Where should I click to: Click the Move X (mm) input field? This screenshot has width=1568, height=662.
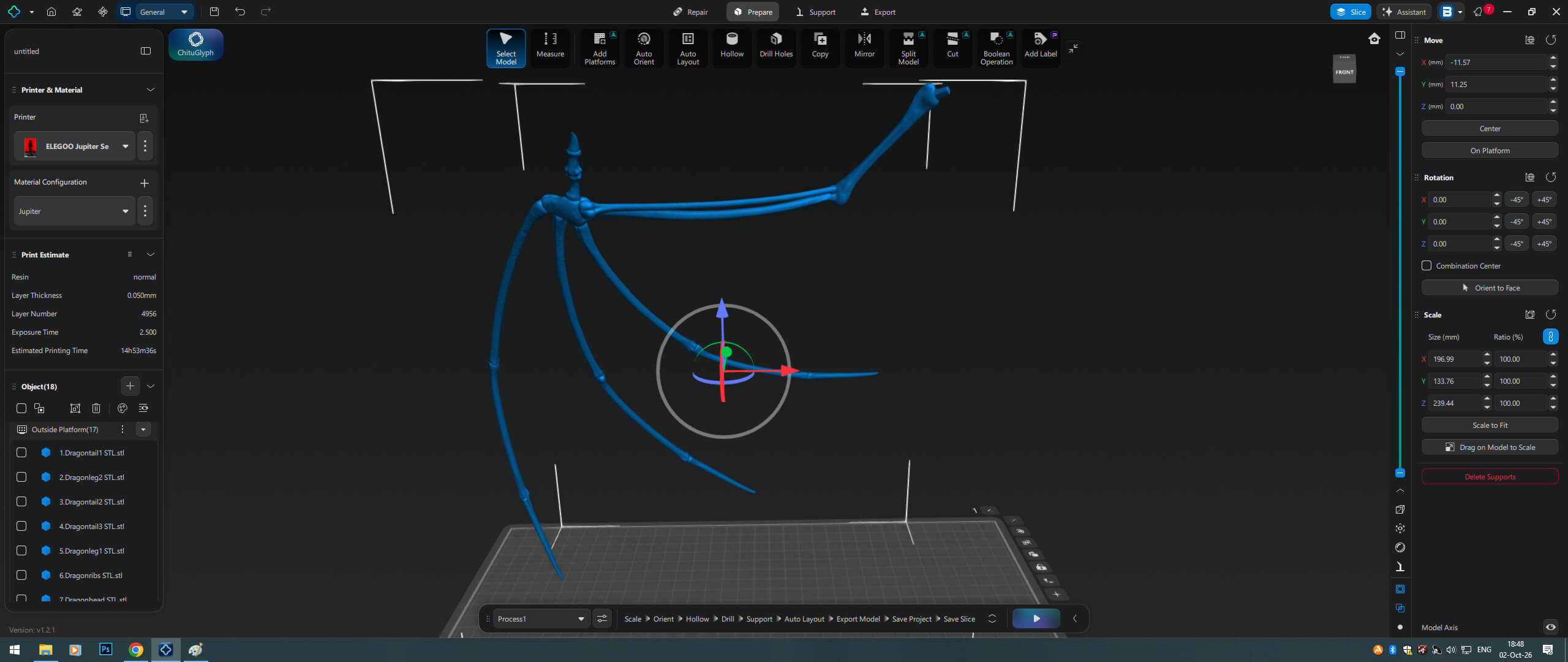click(1496, 62)
